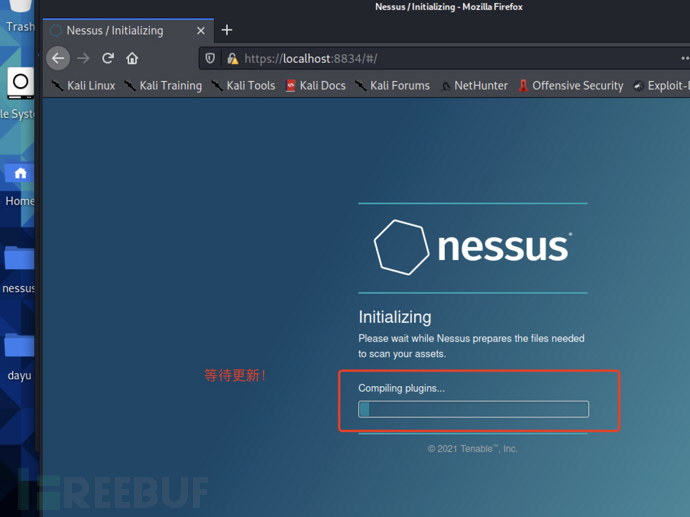Open the Exploit-DB bookmark
This screenshot has height=517, width=690.
tap(661, 85)
